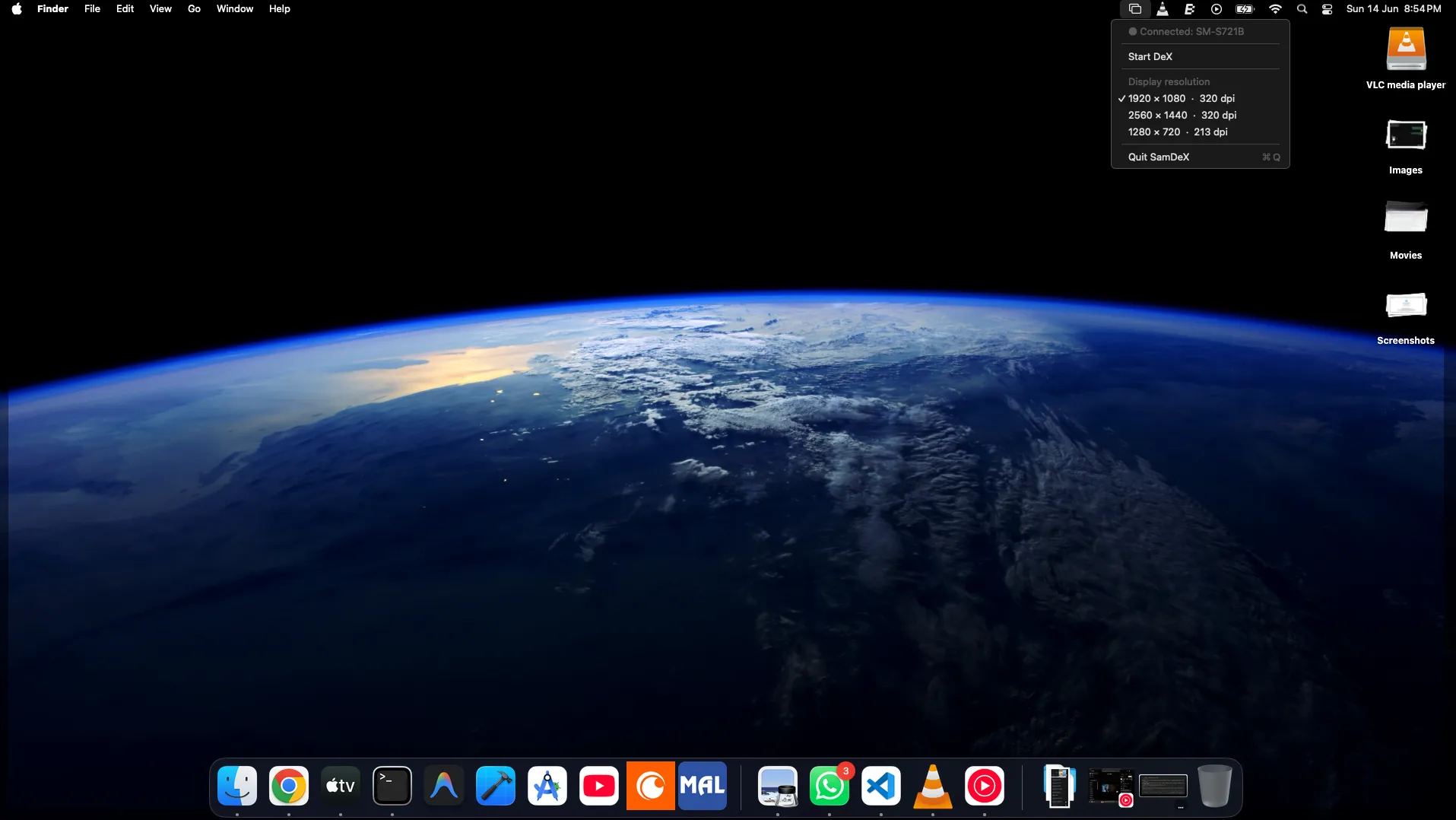Open the Apple menu
The image size is (1456, 820).
17,9
